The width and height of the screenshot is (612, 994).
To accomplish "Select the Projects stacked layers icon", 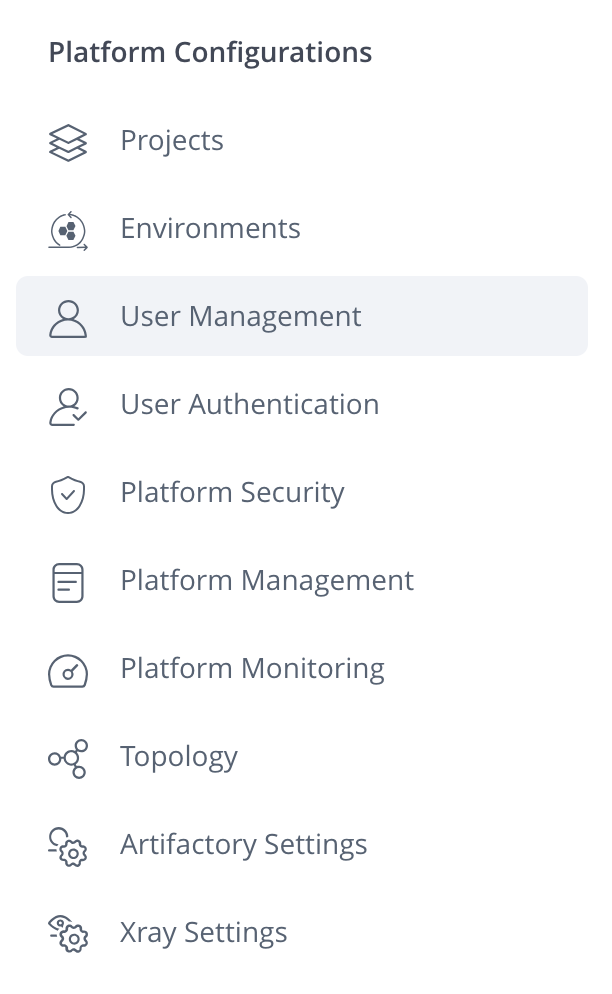I will (67, 141).
